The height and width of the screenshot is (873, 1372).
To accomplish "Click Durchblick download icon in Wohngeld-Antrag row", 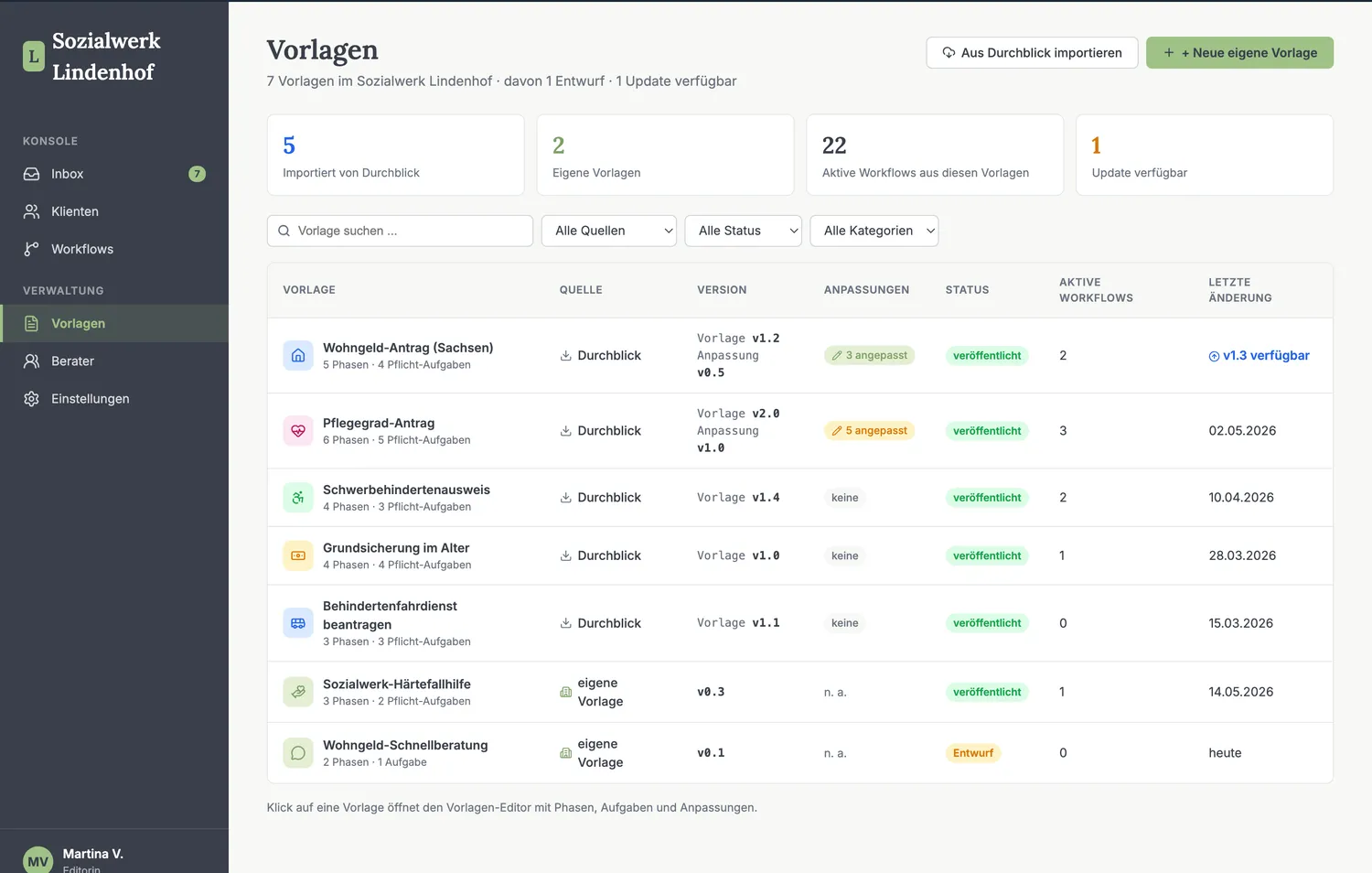I will 566,355.
